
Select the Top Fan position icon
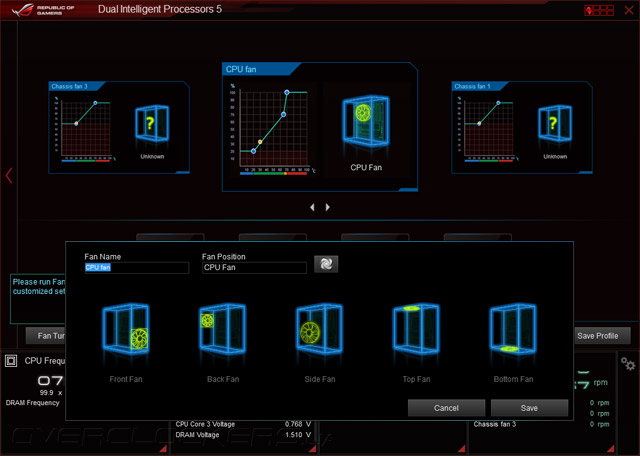416,329
